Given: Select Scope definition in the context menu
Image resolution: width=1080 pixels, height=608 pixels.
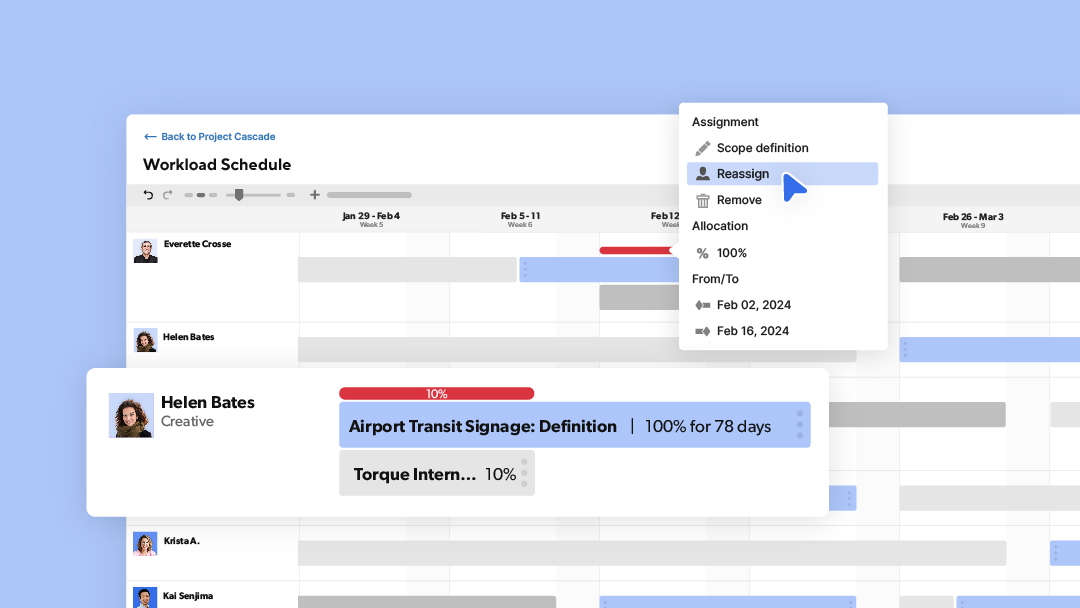Looking at the screenshot, I should [762, 148].
